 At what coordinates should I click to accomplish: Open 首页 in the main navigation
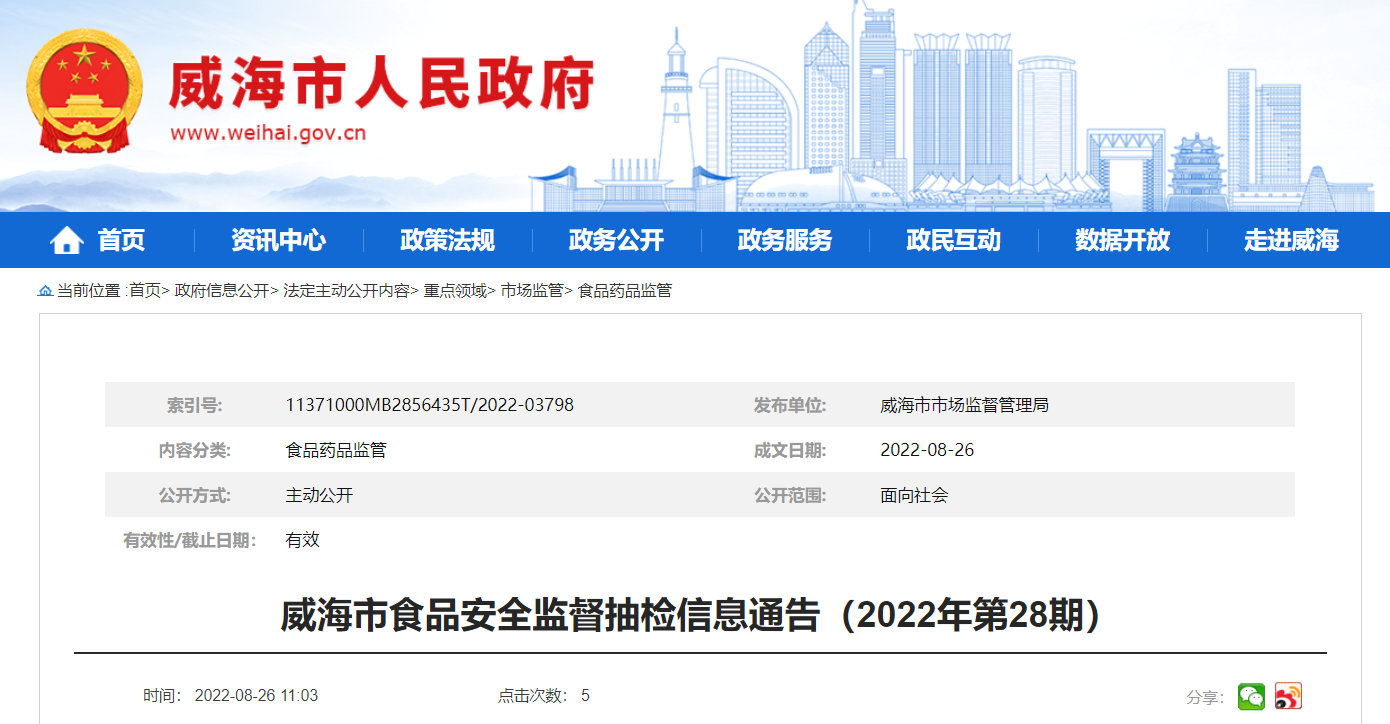point(121,240)
